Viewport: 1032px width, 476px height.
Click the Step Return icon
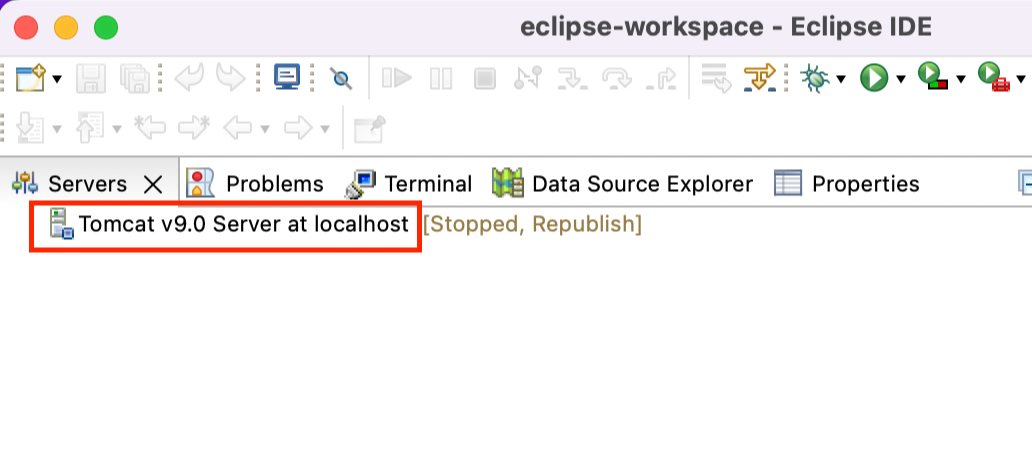(x=660, y=79)
